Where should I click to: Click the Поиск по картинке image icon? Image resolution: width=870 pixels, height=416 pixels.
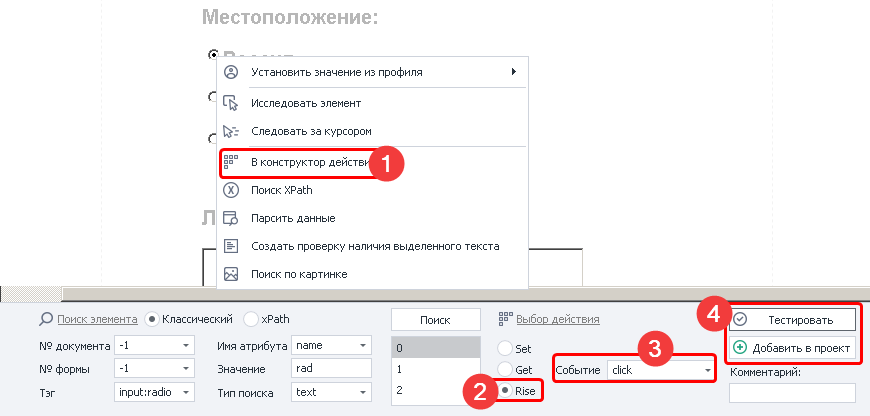coord(231,274)
